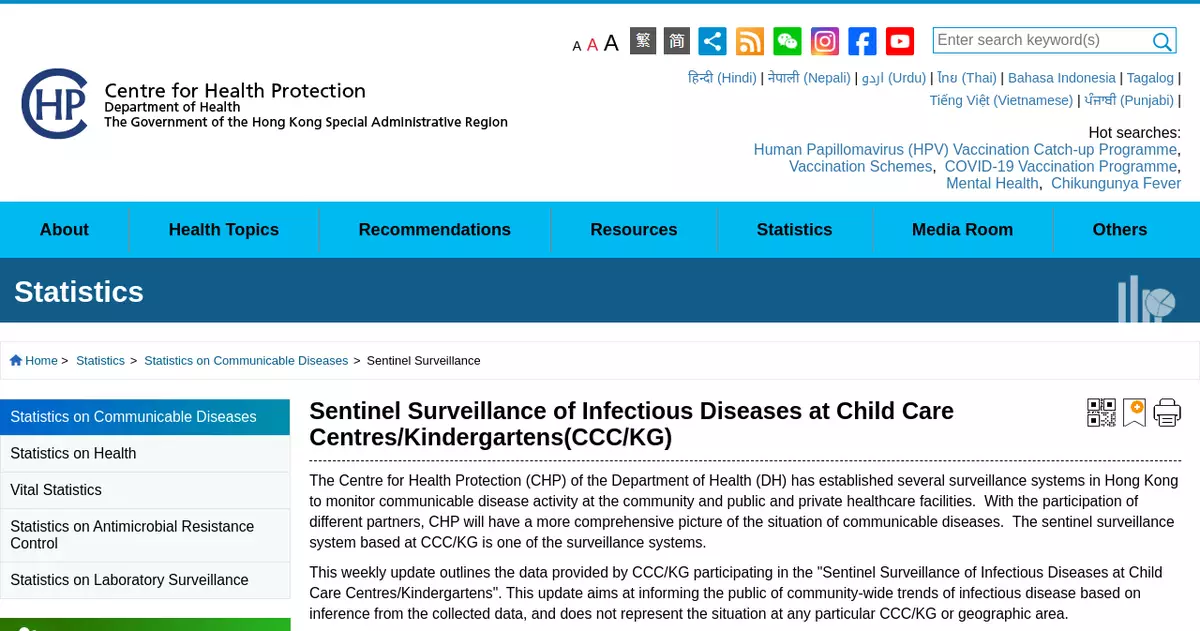Expand the Health Topics menu
This screenshot has height=631, width=1200.
[x=223, y=230]
